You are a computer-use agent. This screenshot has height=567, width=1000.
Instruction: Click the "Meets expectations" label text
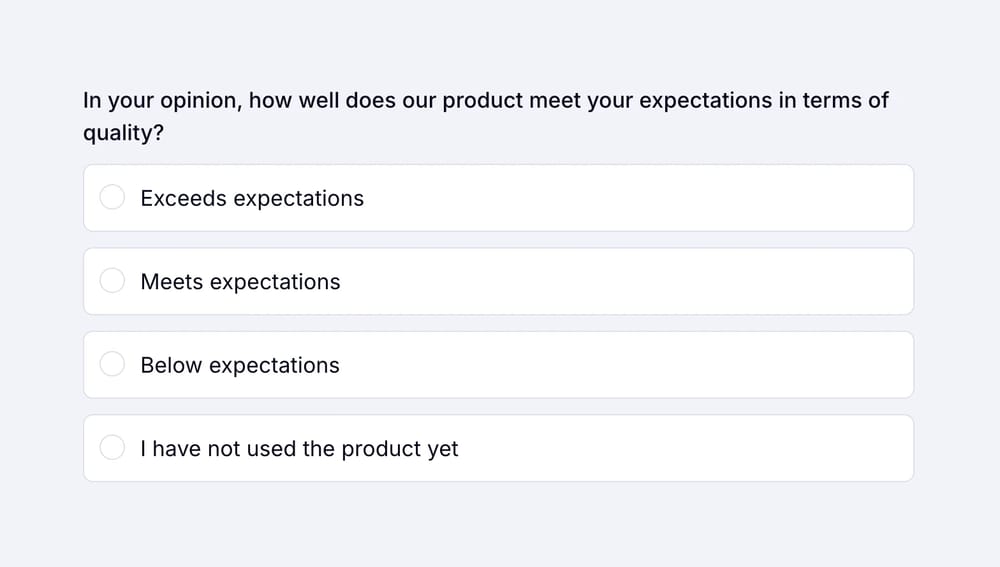pos(240,282)
